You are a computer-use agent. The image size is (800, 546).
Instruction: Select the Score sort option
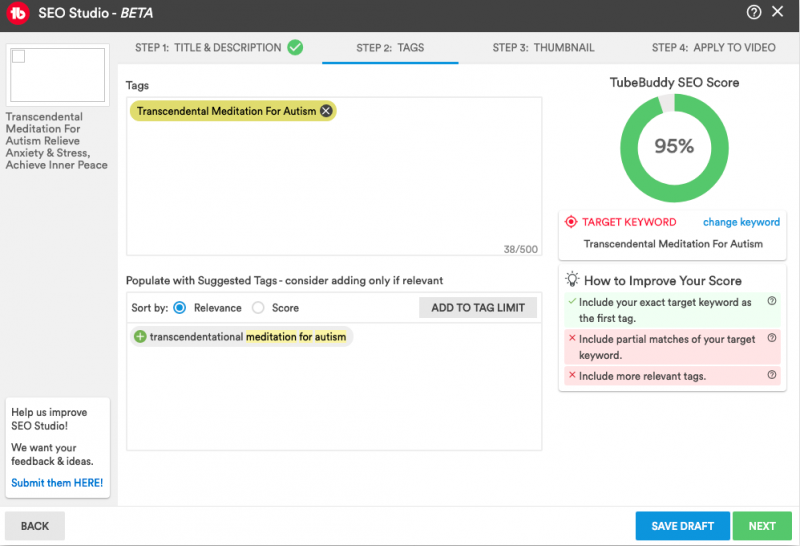(x=258, y=308)
